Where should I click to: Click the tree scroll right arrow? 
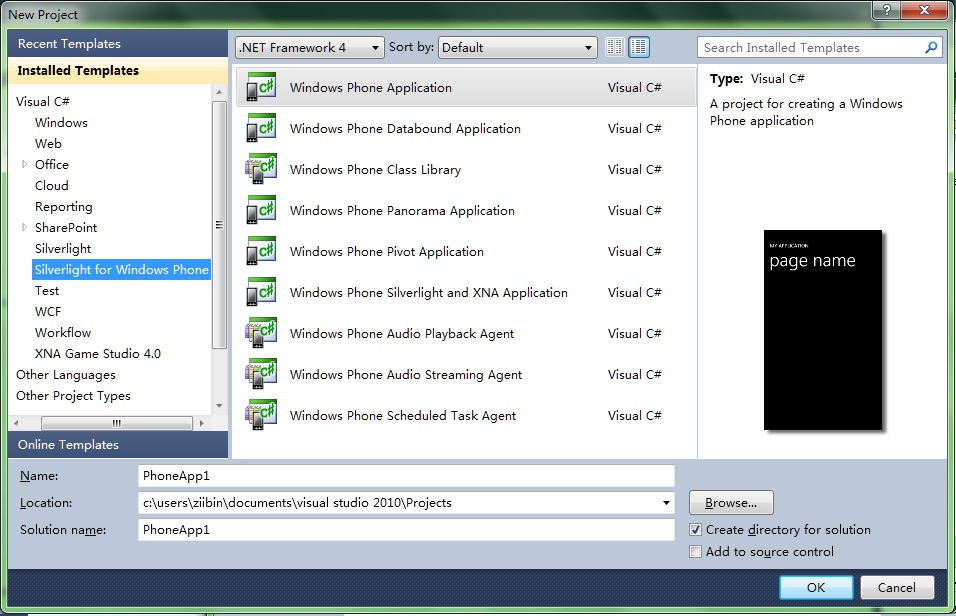[202, 423]
